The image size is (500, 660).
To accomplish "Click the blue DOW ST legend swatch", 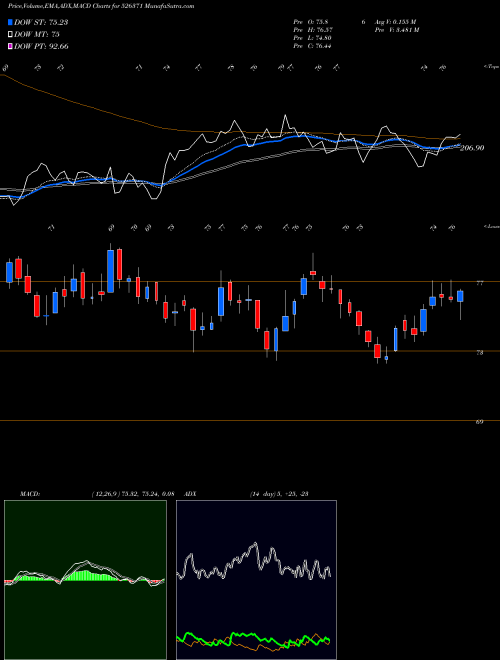I will tap(10, 22).
